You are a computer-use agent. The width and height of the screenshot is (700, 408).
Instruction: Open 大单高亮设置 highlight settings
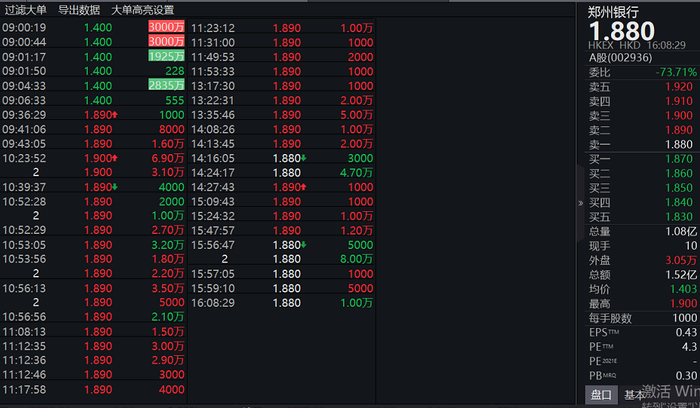pyautogui.click(x=142, y=10)
